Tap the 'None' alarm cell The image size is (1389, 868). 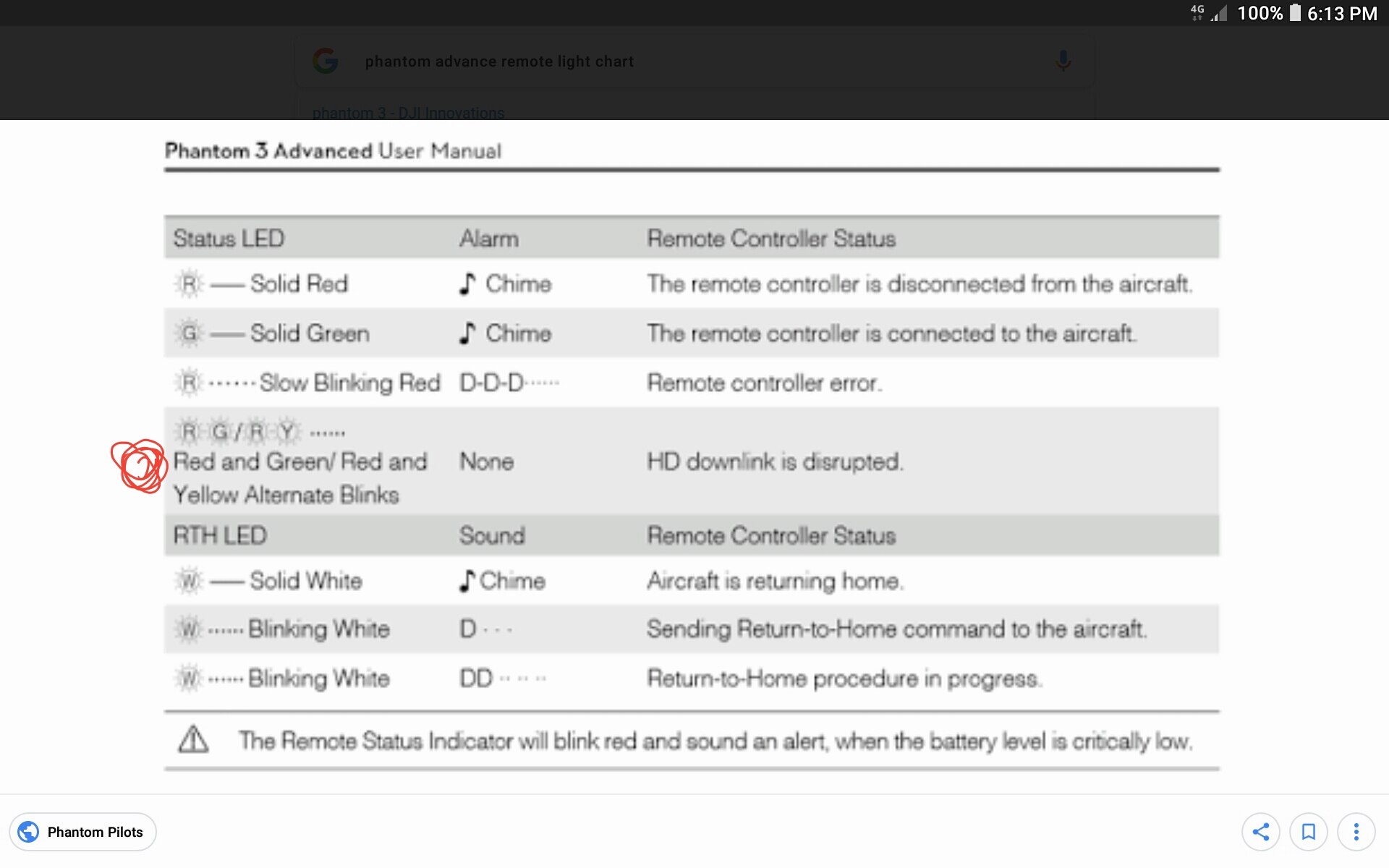pyautogui.click(x=487, y=461)
